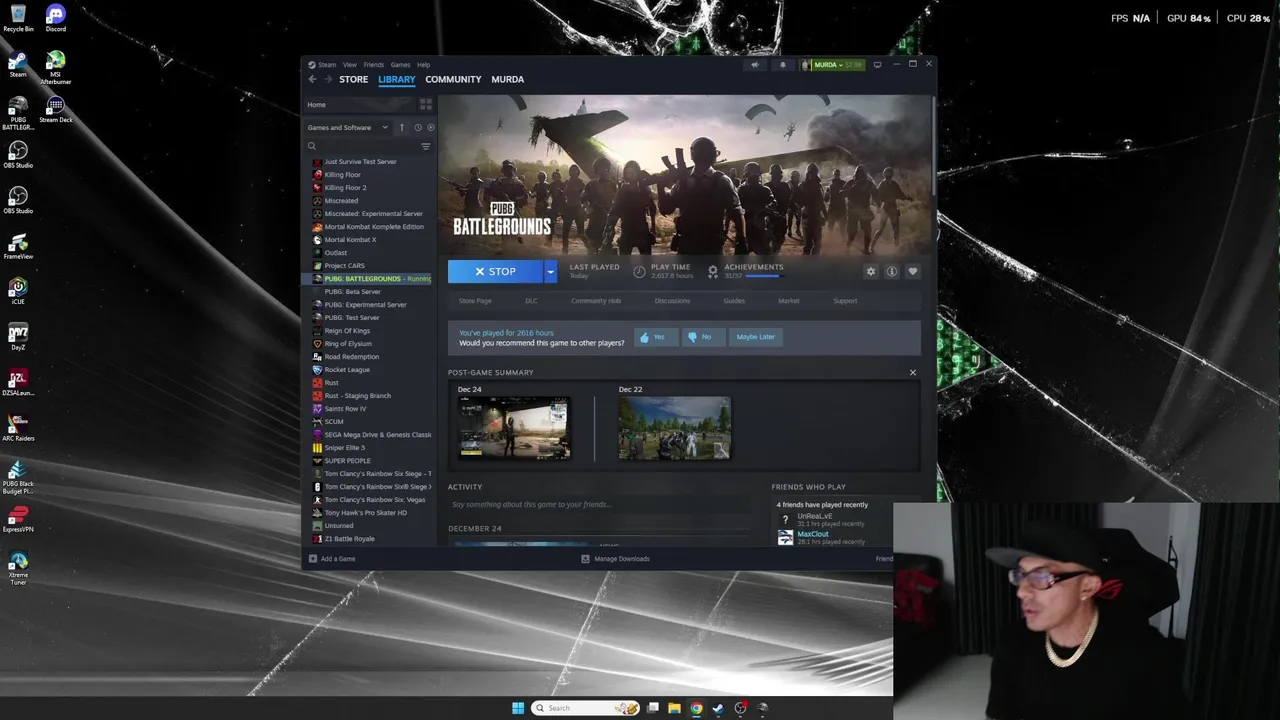Open the Windows Start menu
This screenshot has height=720, width=1280.
coord(518,708)
